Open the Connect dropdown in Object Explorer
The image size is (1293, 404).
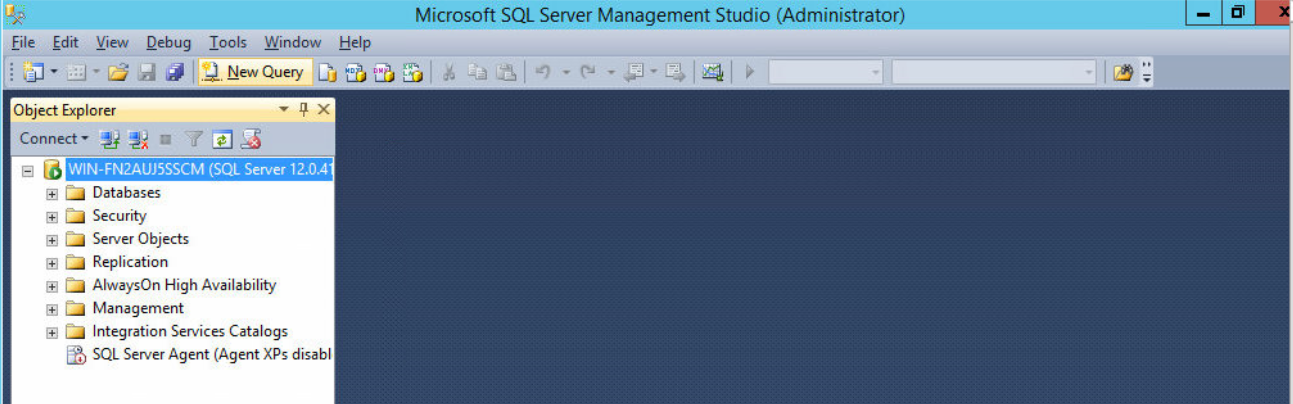[x=54, y=139]
